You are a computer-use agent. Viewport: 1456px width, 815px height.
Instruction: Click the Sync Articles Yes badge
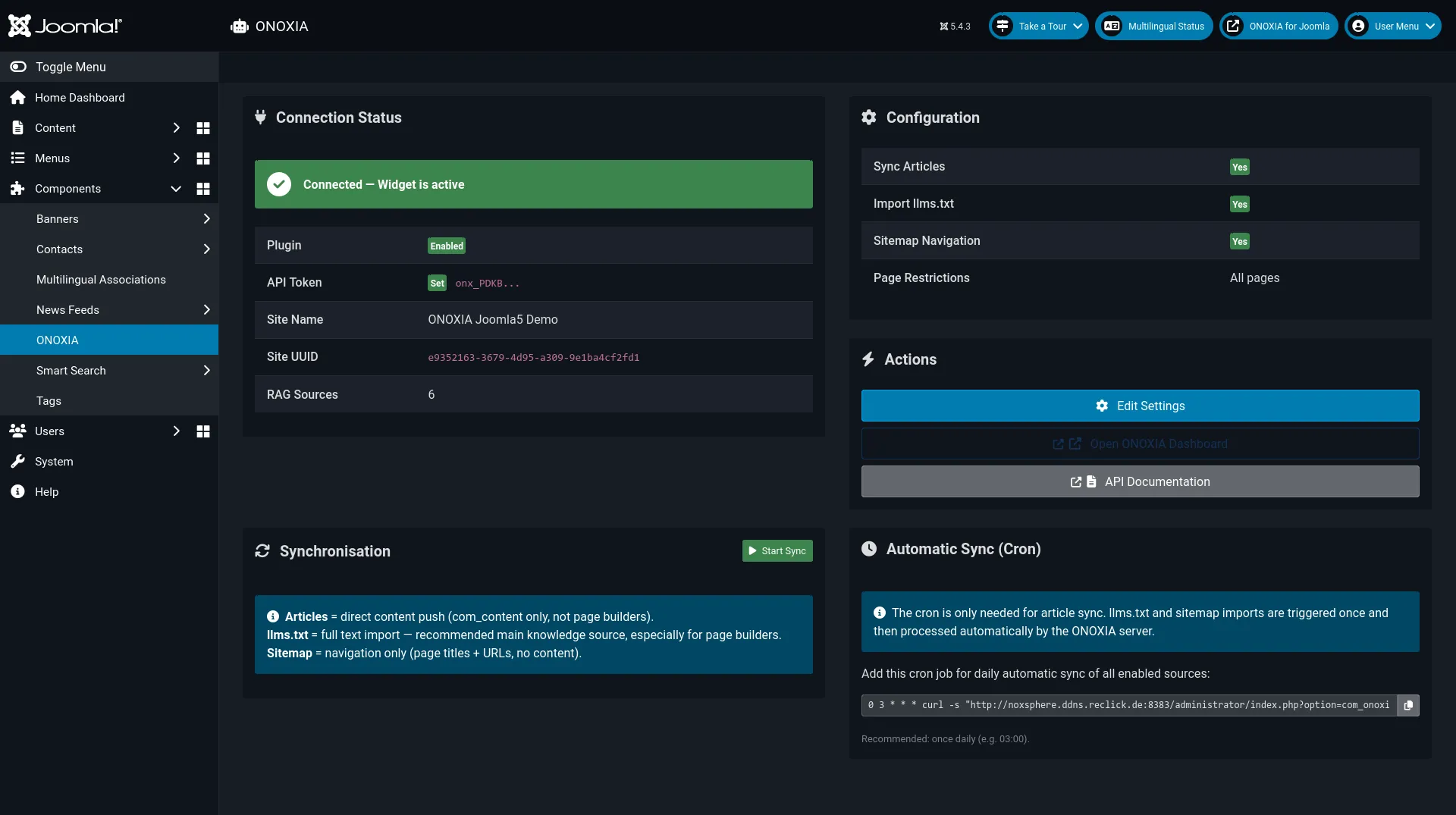click(x=1239, y=167)
